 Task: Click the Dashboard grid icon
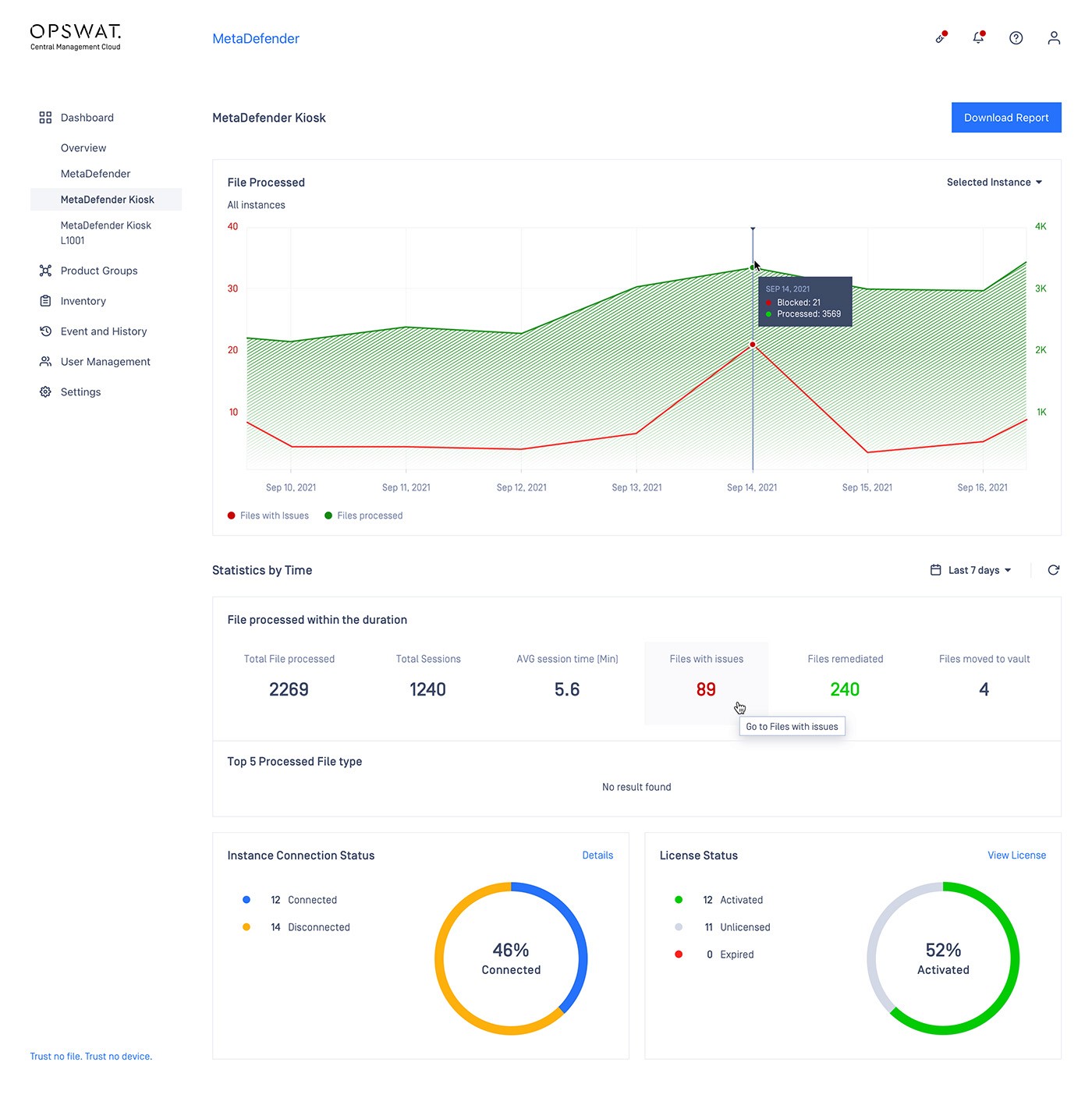point(45,118)
